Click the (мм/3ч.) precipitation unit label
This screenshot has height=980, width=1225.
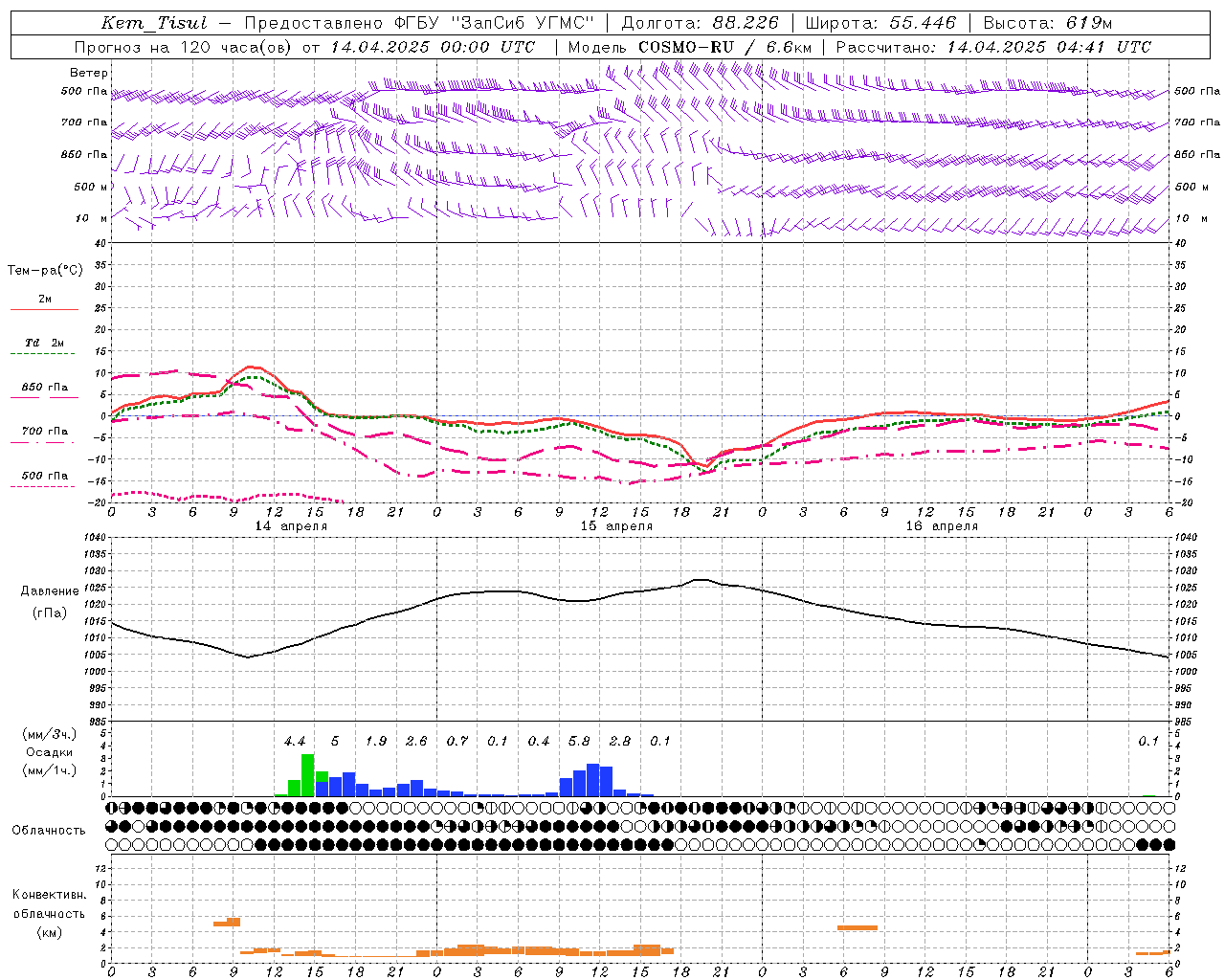(x=49, y=735)
